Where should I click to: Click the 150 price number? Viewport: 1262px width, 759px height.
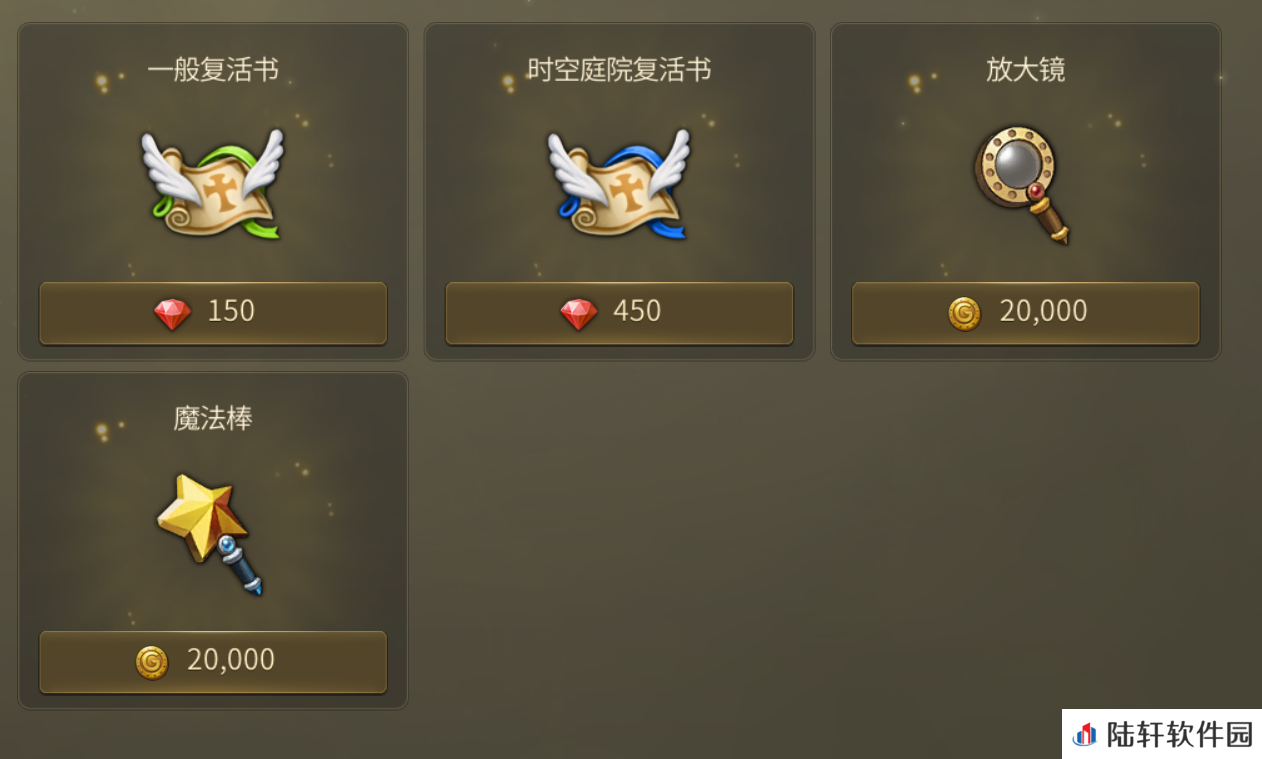tap(231, 312)
